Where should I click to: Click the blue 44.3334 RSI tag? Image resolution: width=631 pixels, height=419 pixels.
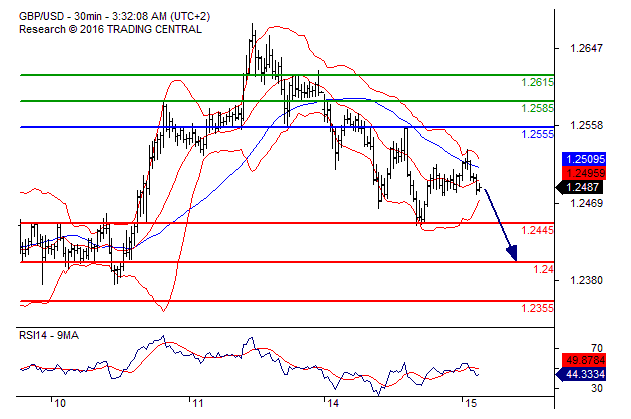(x=581, y=374)
